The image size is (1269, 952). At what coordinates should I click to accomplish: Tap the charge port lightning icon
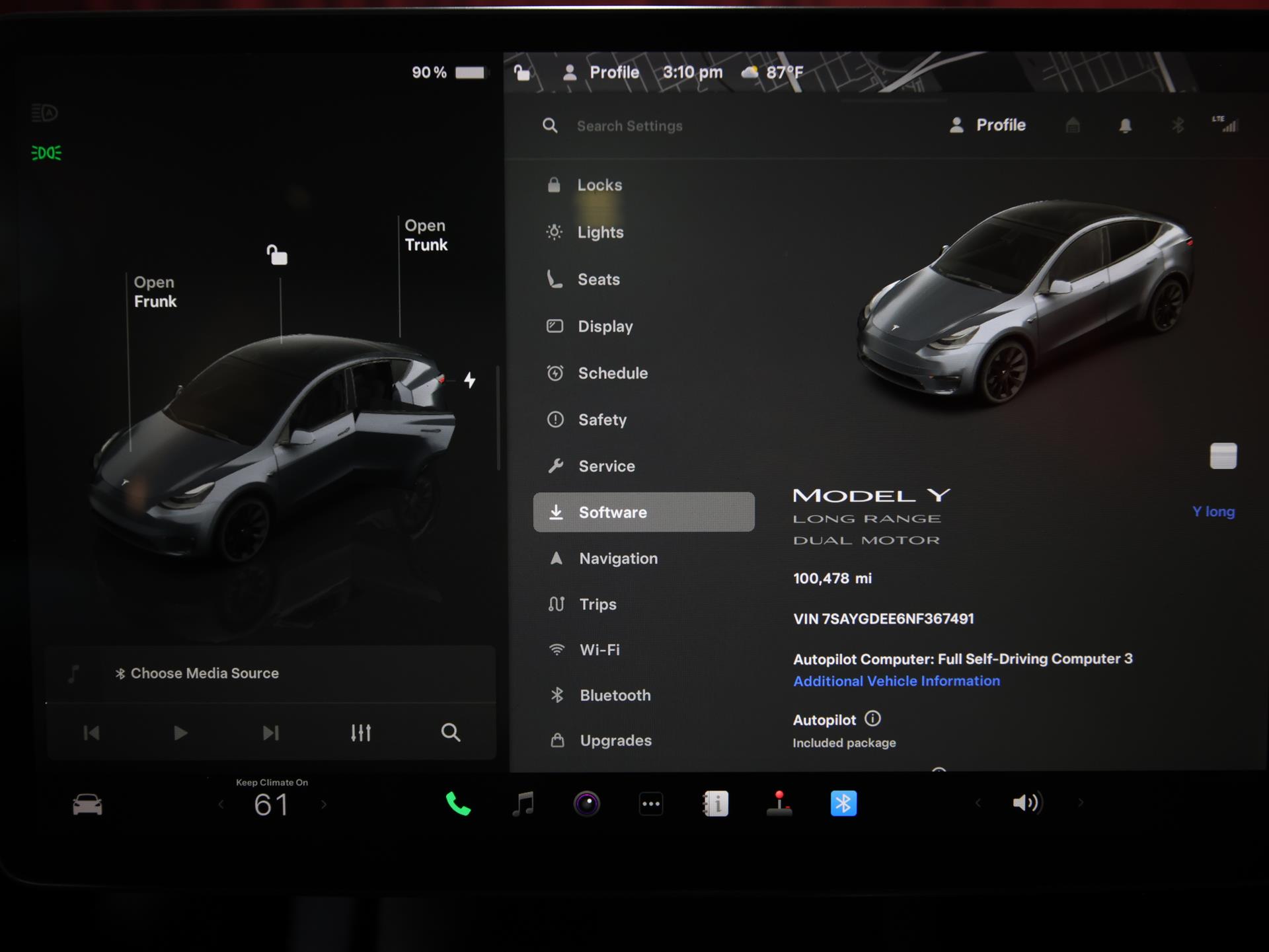[469, 380]
